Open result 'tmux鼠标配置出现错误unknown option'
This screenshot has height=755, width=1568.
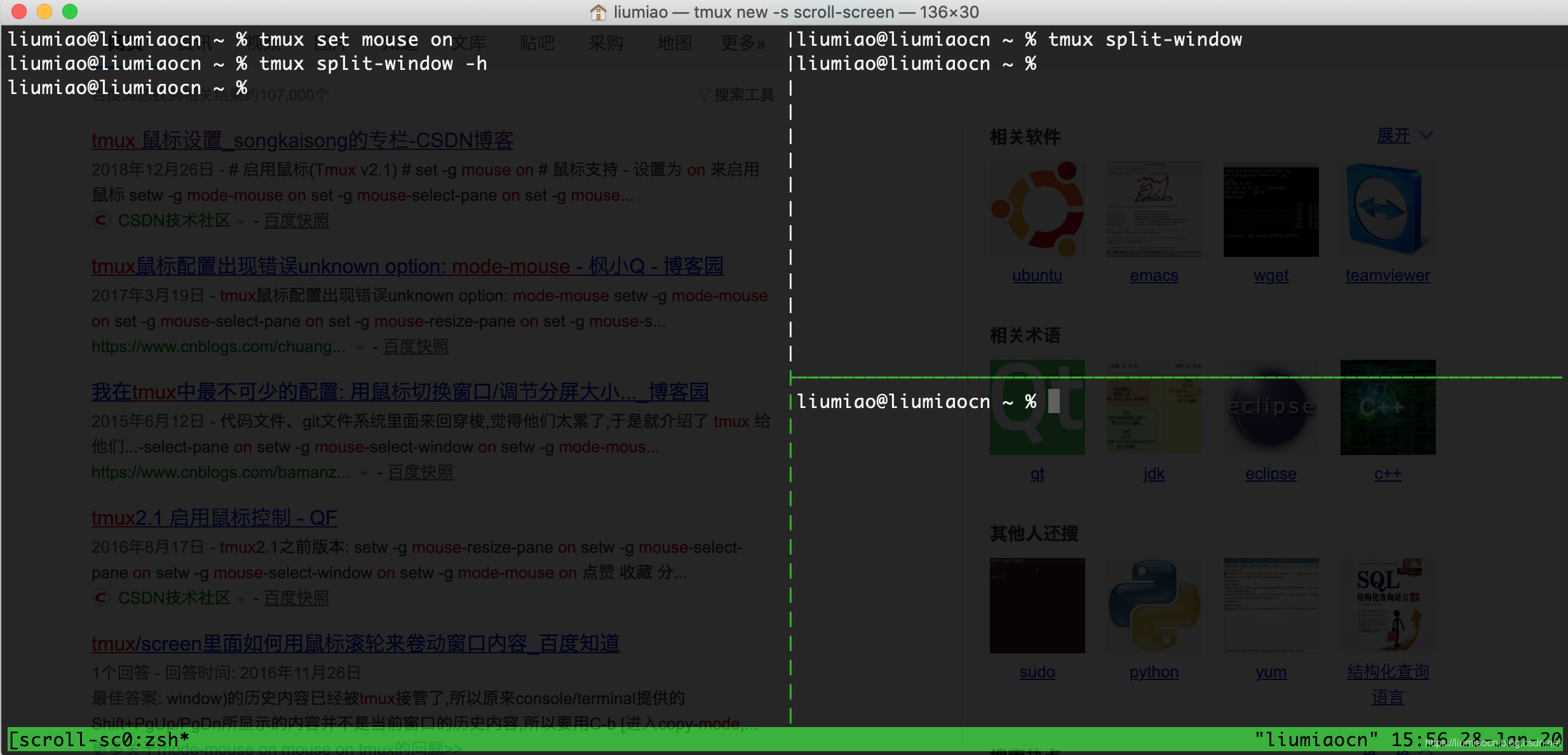pos(407,266)
